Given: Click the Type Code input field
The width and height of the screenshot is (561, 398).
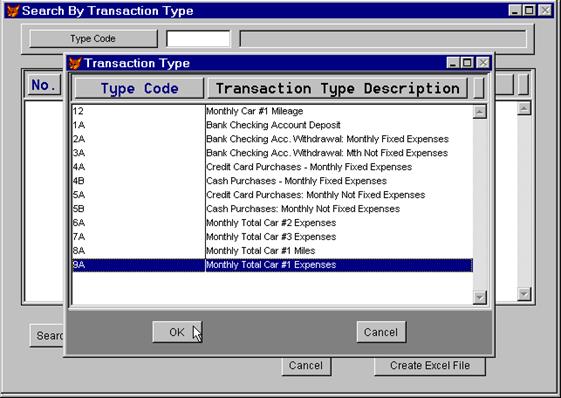Looking at the screenshot, I should (198, 39).
